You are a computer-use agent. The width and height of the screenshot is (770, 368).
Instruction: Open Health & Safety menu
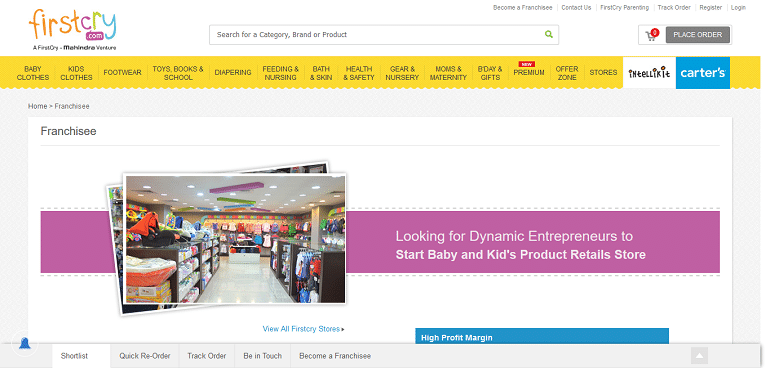coord(358,73)
